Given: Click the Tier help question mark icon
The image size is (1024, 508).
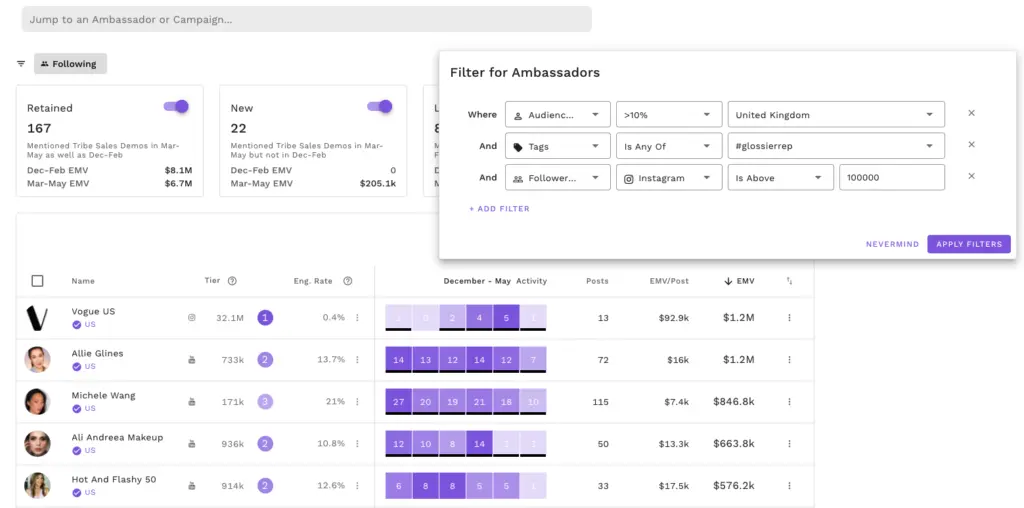Looking at the screenshot, I should point(232,281).
